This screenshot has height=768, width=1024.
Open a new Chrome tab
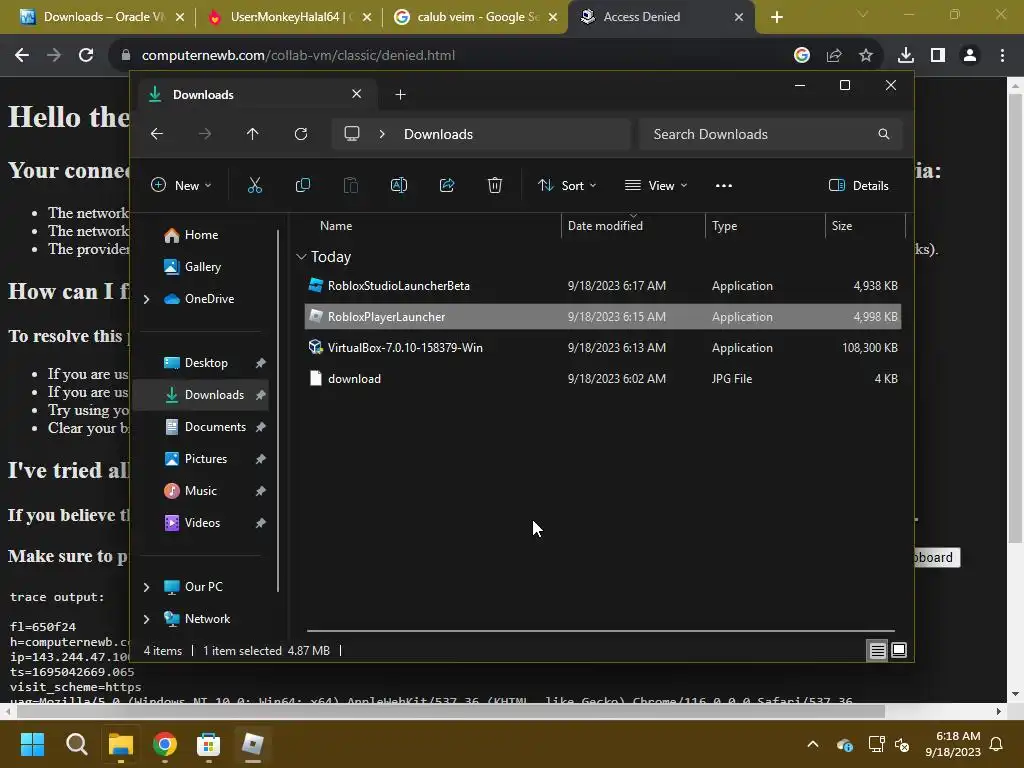pos(776,17)
